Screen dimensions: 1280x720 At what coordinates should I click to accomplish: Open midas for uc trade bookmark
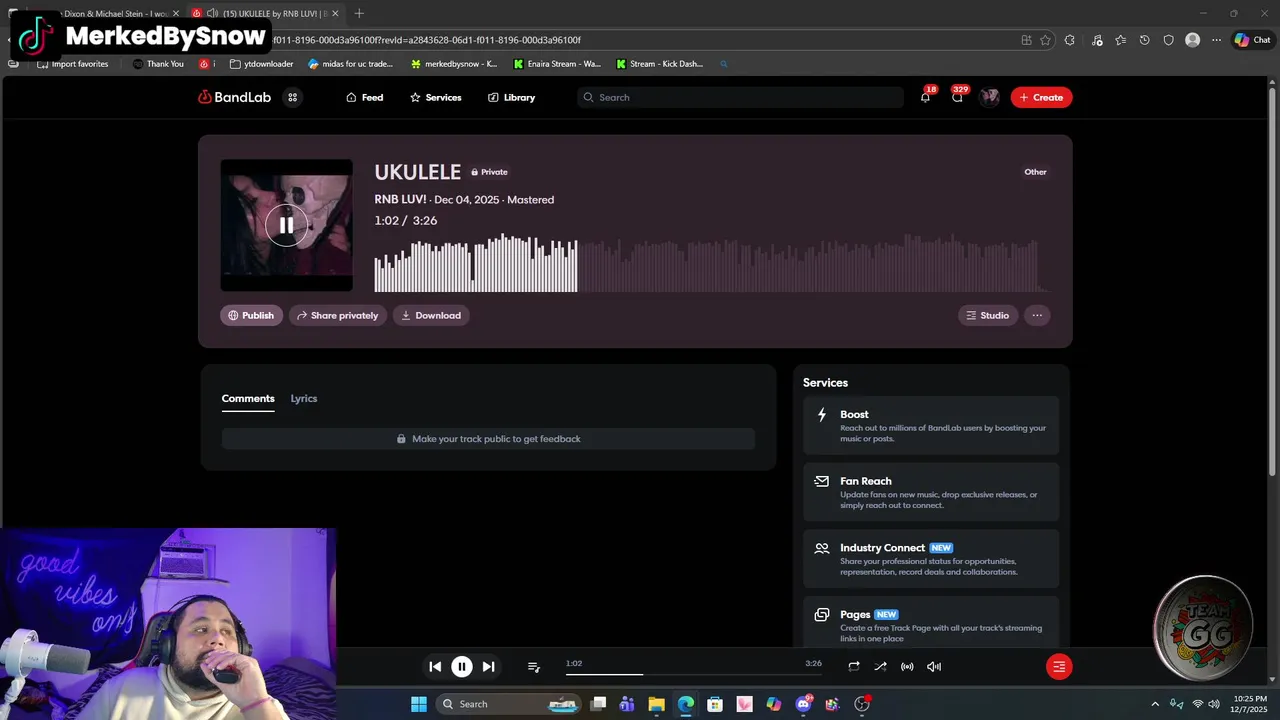click(x=351, y=64)
